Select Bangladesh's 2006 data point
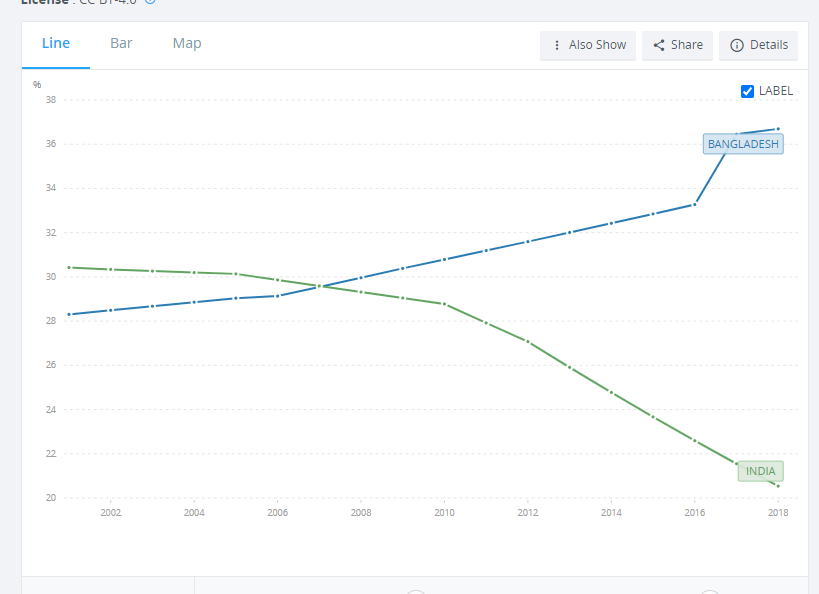This screenshot has width=819, height=594. tap(278, 296)
